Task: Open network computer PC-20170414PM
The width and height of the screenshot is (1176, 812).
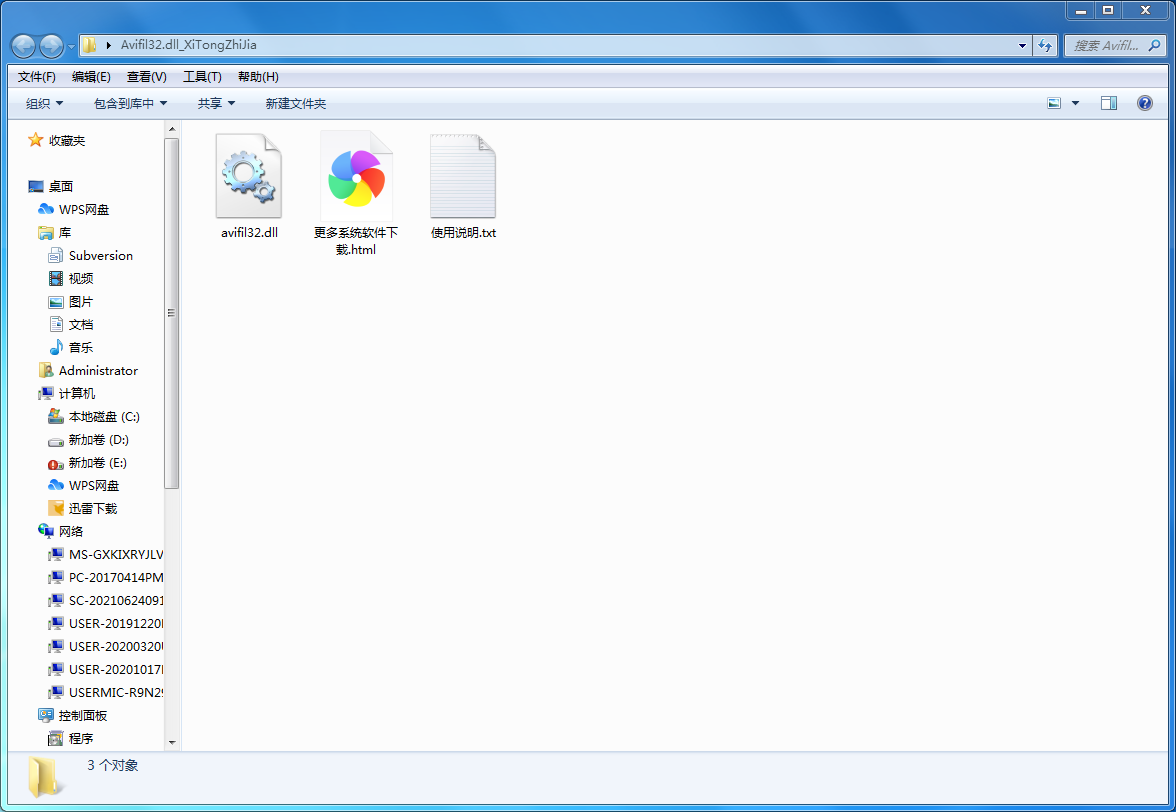Action: point(106,577)
